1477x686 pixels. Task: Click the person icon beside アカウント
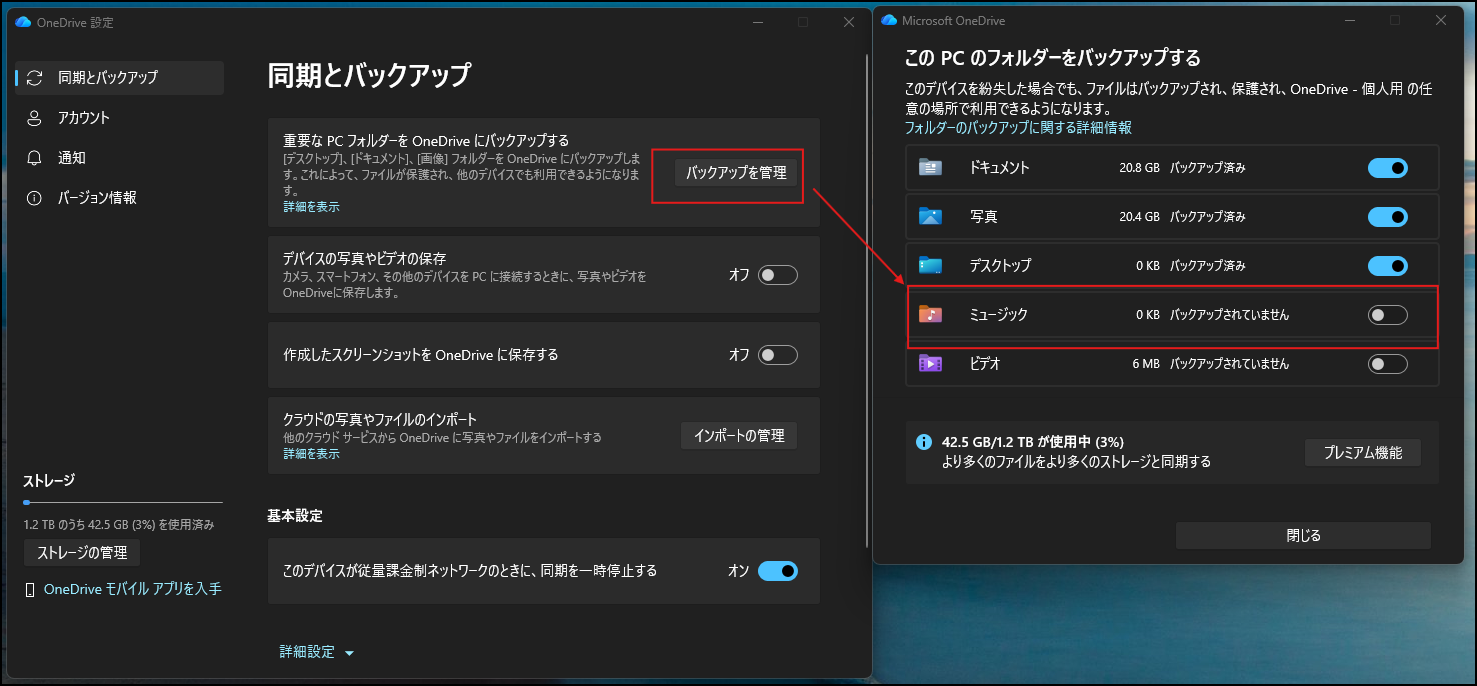tap(34, 118)
